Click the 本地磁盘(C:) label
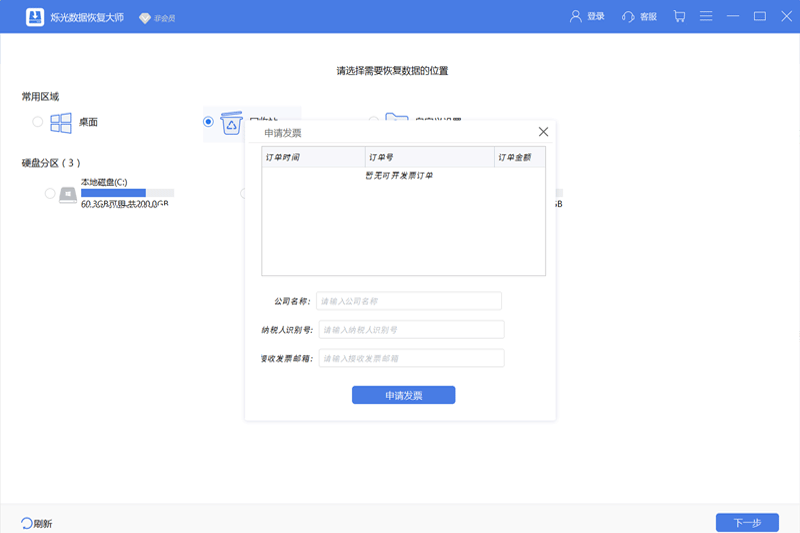Viewport: 800px width, 533px height. (x=104, y=182)
